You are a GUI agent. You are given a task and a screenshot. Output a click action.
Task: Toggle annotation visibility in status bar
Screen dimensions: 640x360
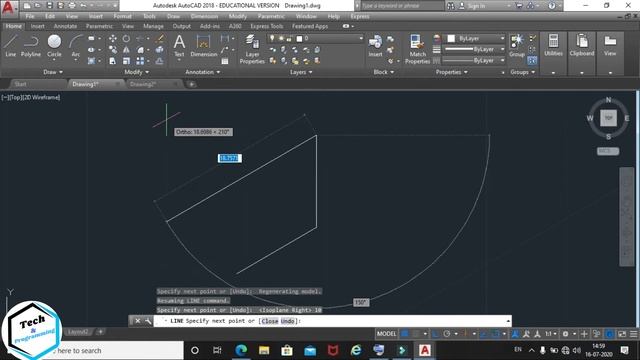point(515,334)
